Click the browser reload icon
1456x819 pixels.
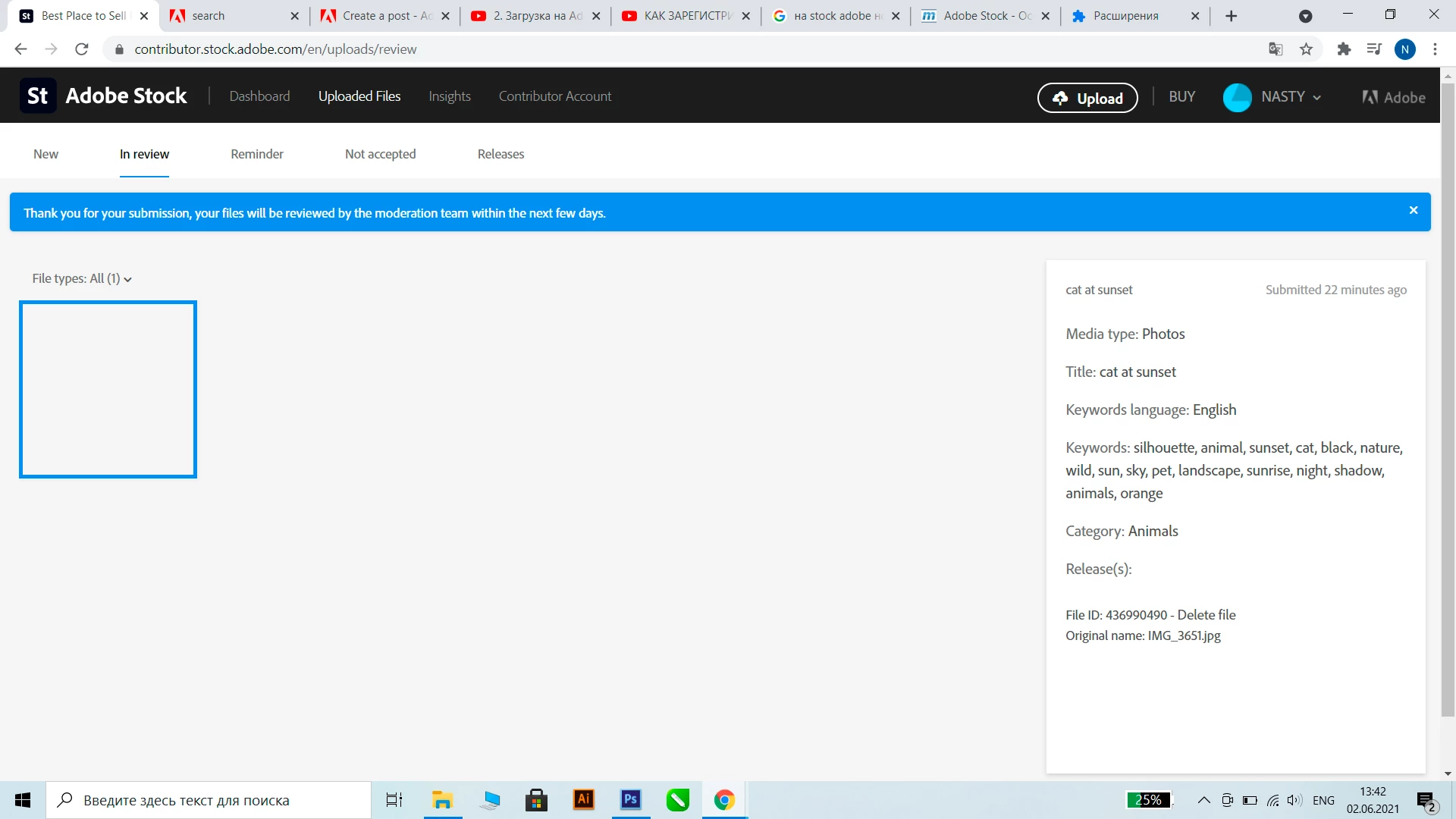82,49
